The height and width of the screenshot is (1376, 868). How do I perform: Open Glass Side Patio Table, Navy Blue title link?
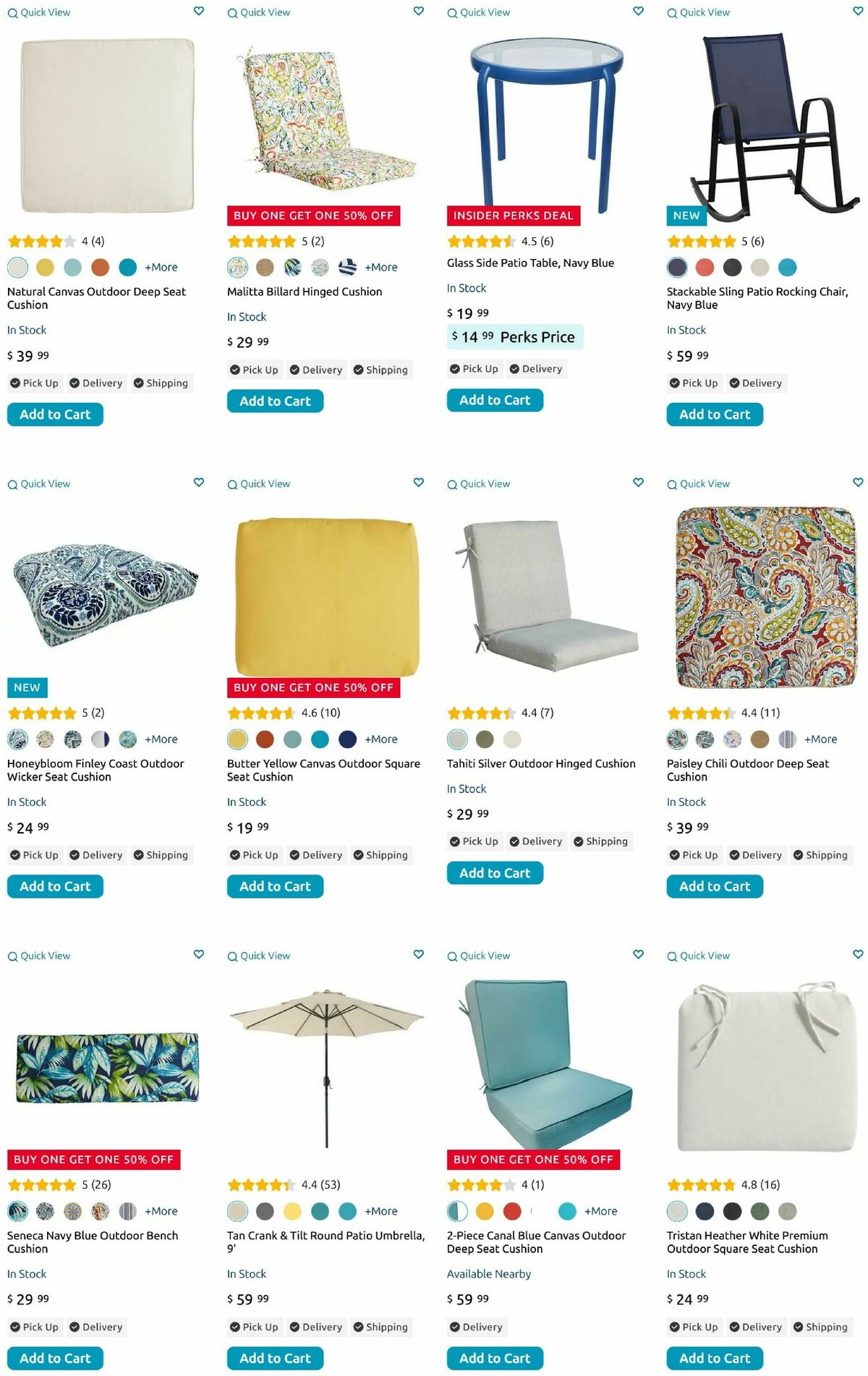[530, 263]
